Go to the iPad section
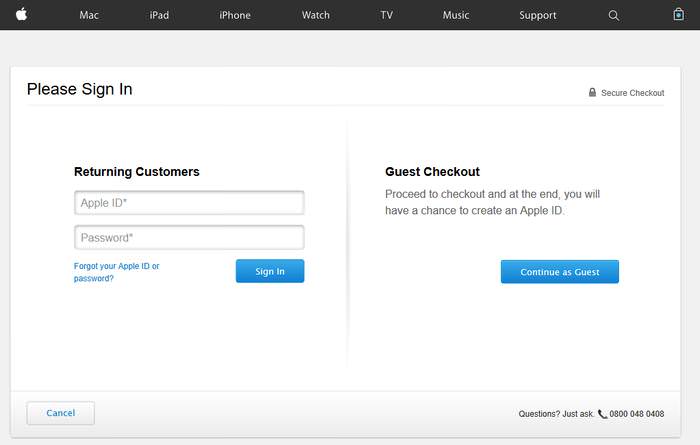Image resolution: width=700 pixels, height=445 pixels. pyautogui.click(x=159, y=15)
